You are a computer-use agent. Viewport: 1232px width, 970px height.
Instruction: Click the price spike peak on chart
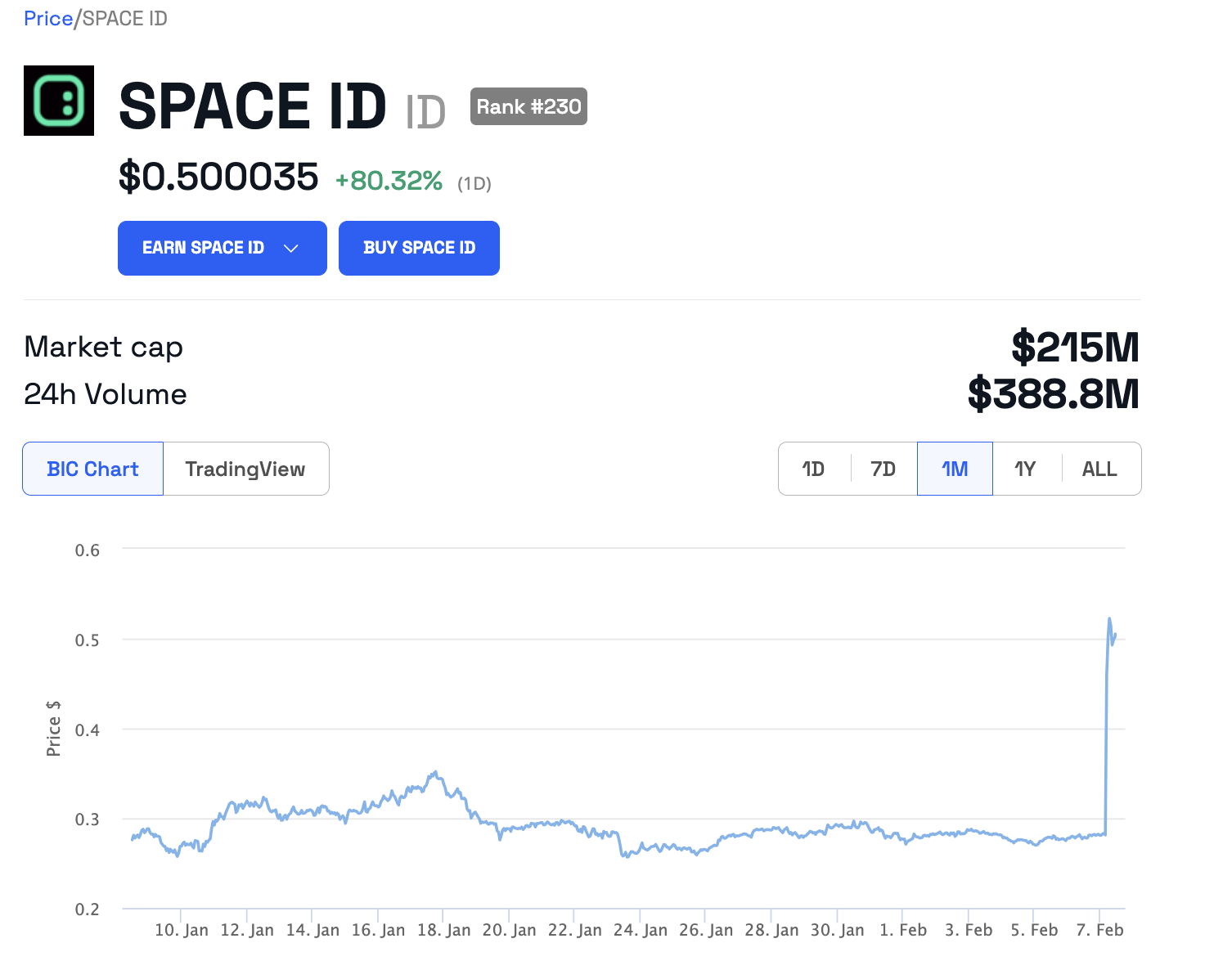click(x=1109, y=619)
